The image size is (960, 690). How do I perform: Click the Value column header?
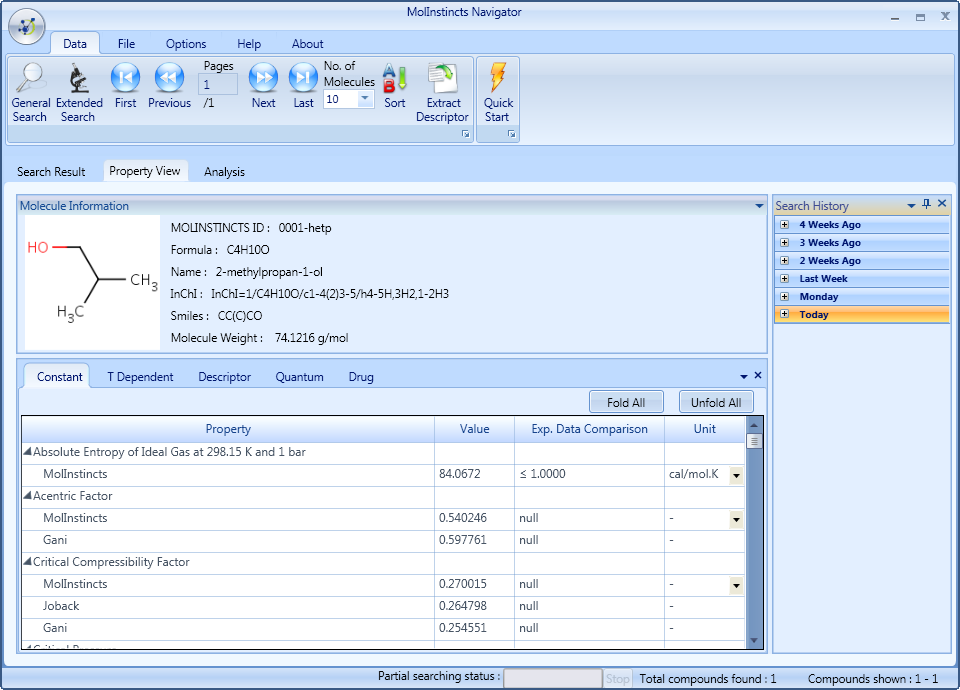point(474,429)
